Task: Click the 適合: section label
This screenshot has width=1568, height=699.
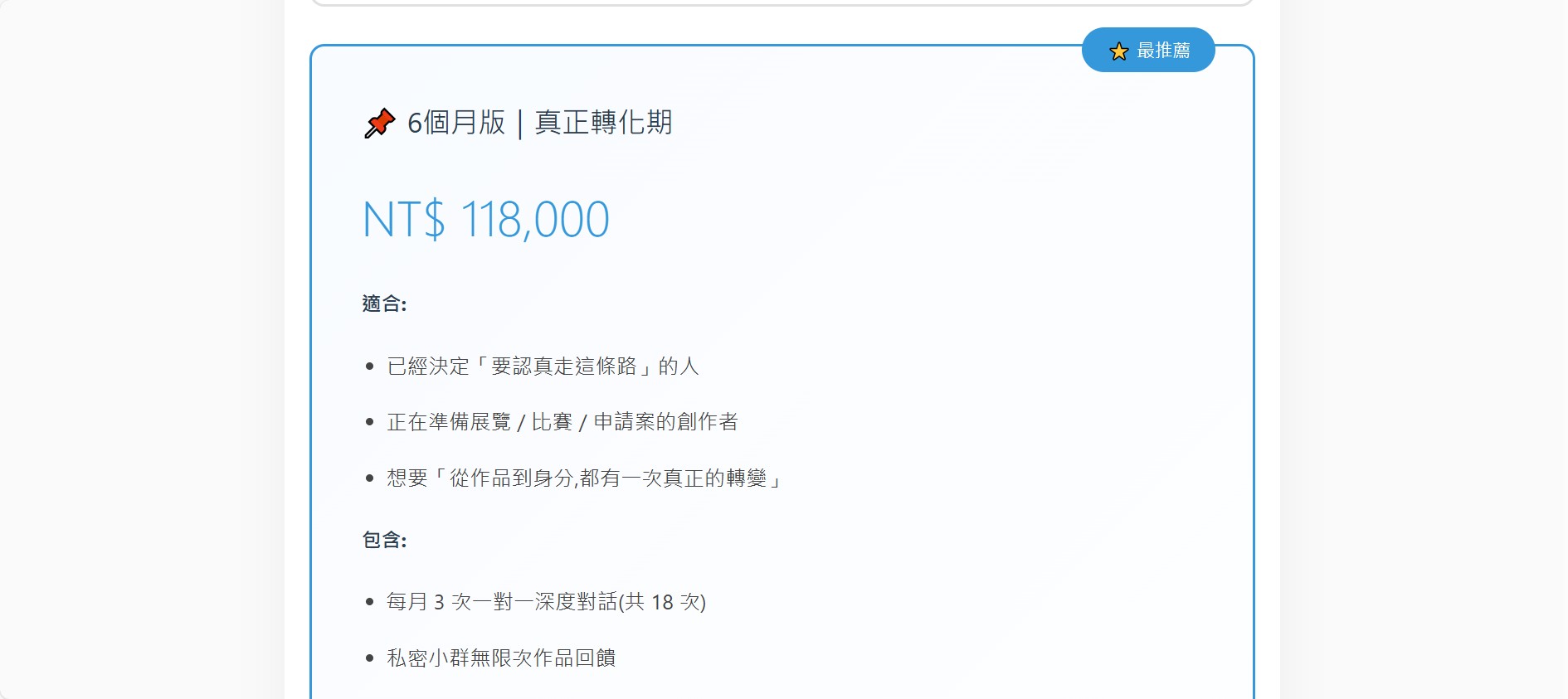Action: [x=384, y=304]
